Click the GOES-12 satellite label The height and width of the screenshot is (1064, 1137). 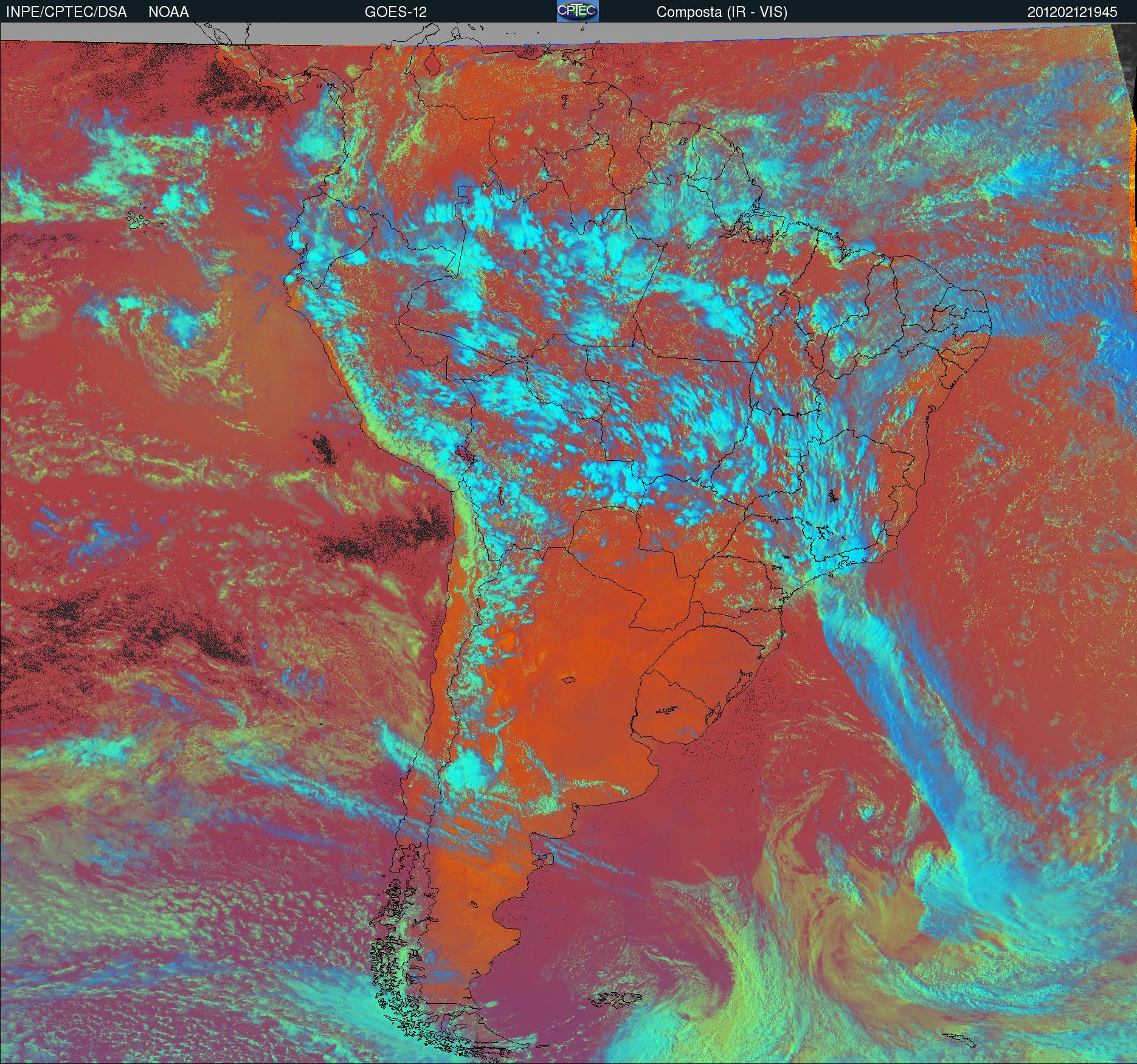(396, 12)
